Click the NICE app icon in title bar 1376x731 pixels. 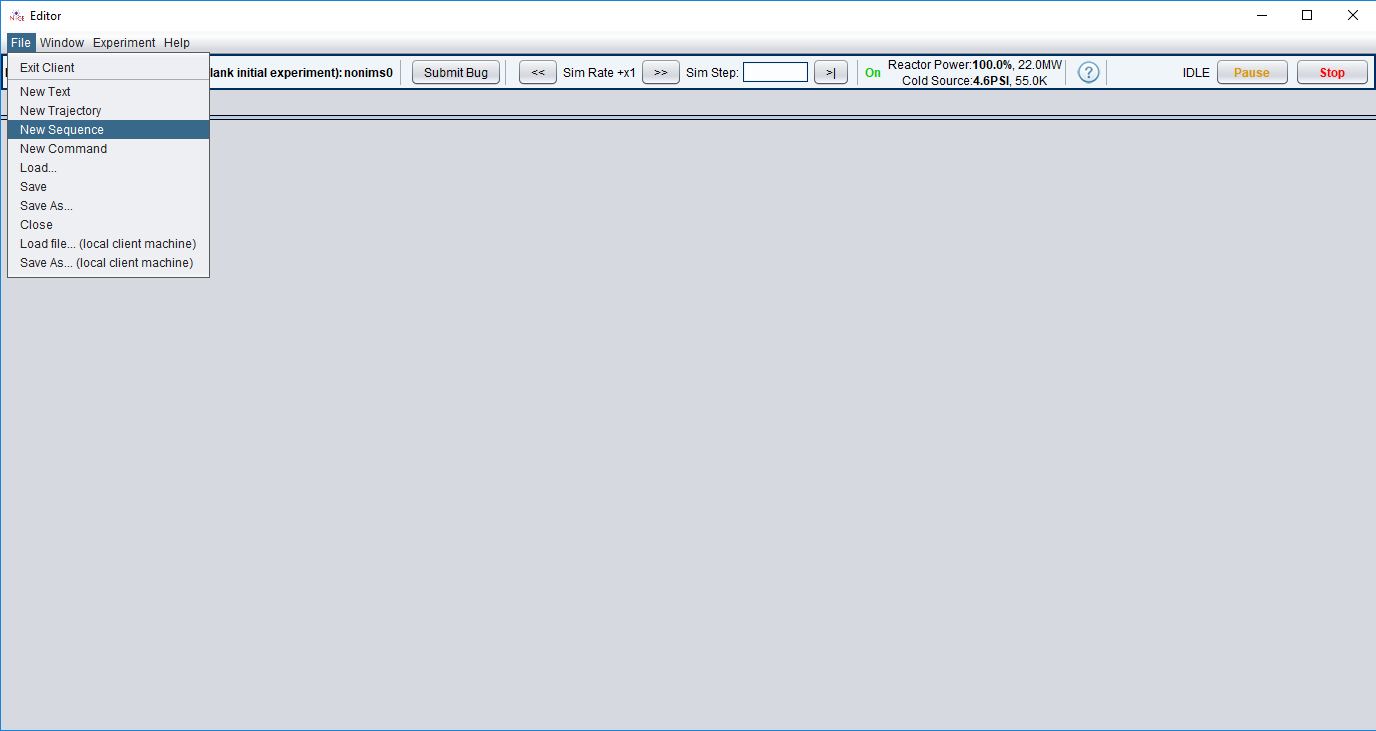pyautogui.click(x=16, y=15)
